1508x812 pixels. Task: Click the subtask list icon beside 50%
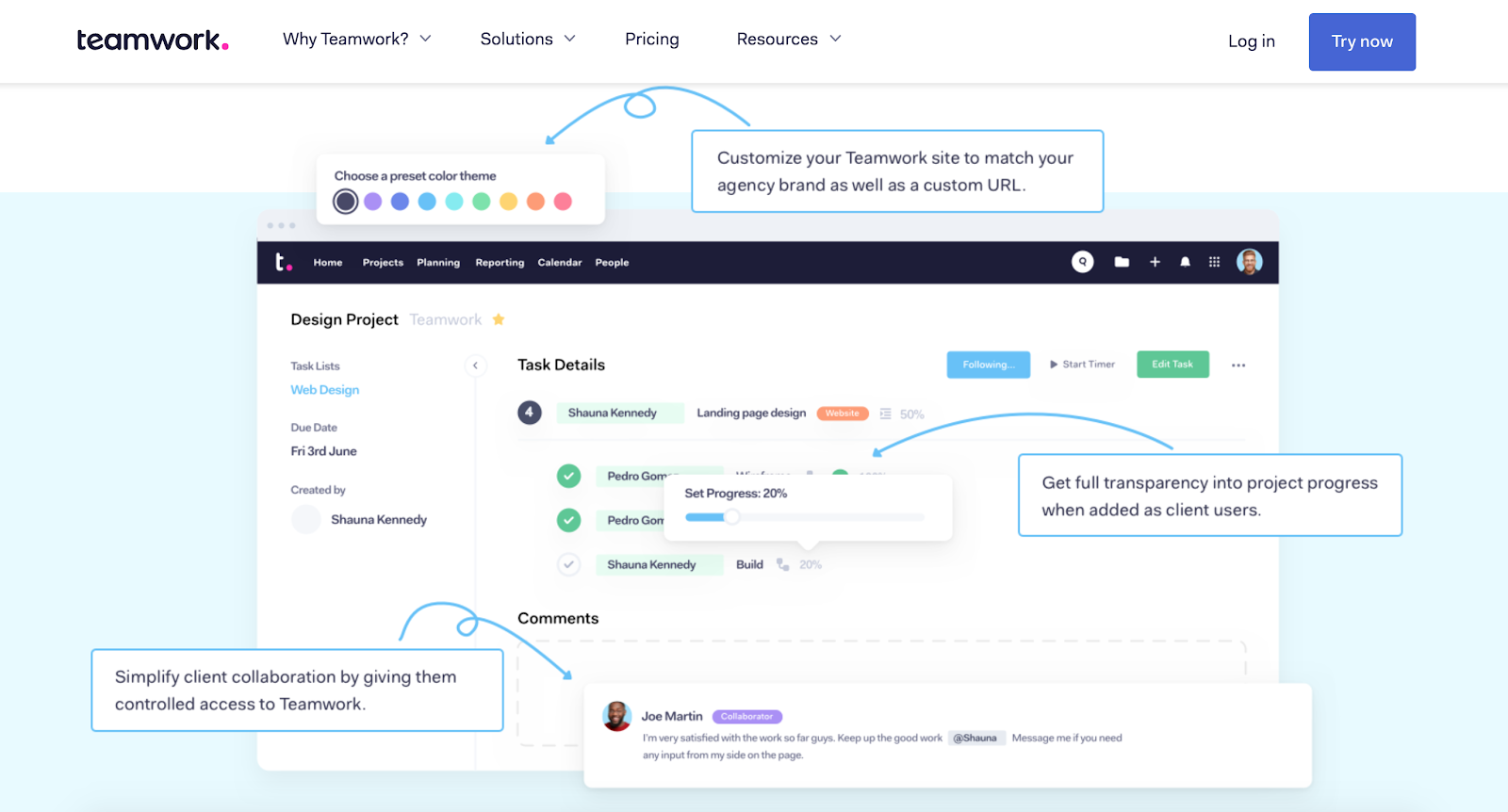(885, 414)
